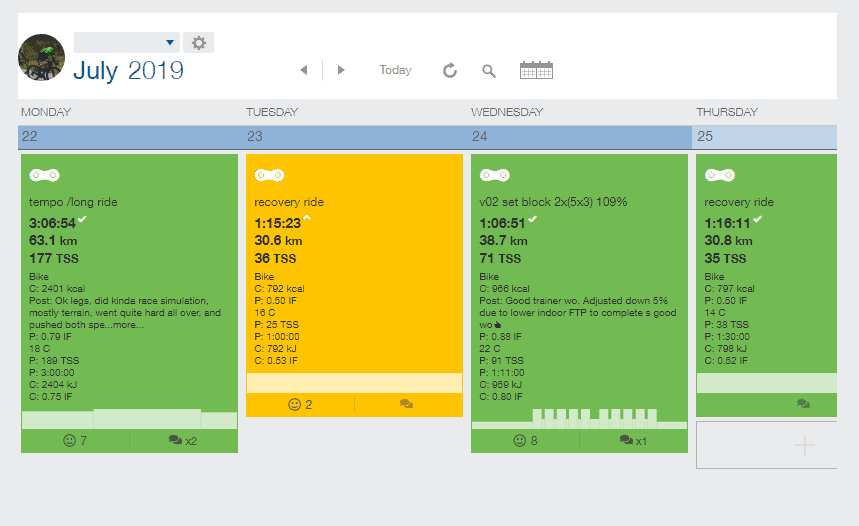Open the v02 set block workout title
859x526 pixels.
(x=553, y=202)
